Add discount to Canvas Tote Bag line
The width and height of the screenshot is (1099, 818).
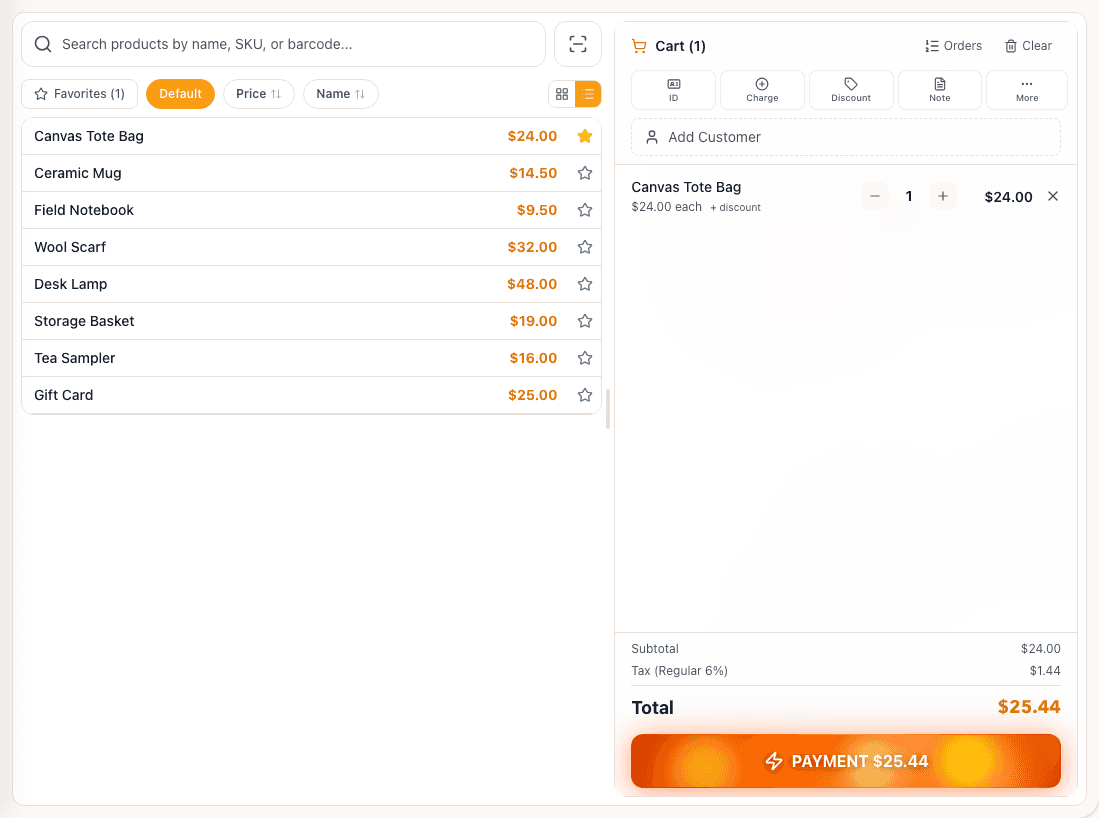click(735, 207)
